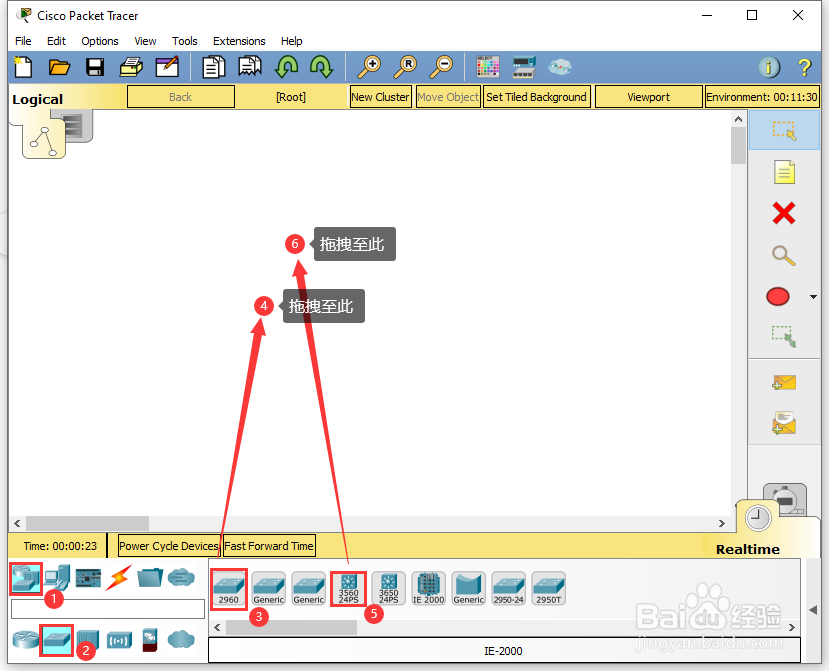The height and width of the screenshot is (671, 829).
Task: Open the drawing palette icon
Action: tap(487, 67)
